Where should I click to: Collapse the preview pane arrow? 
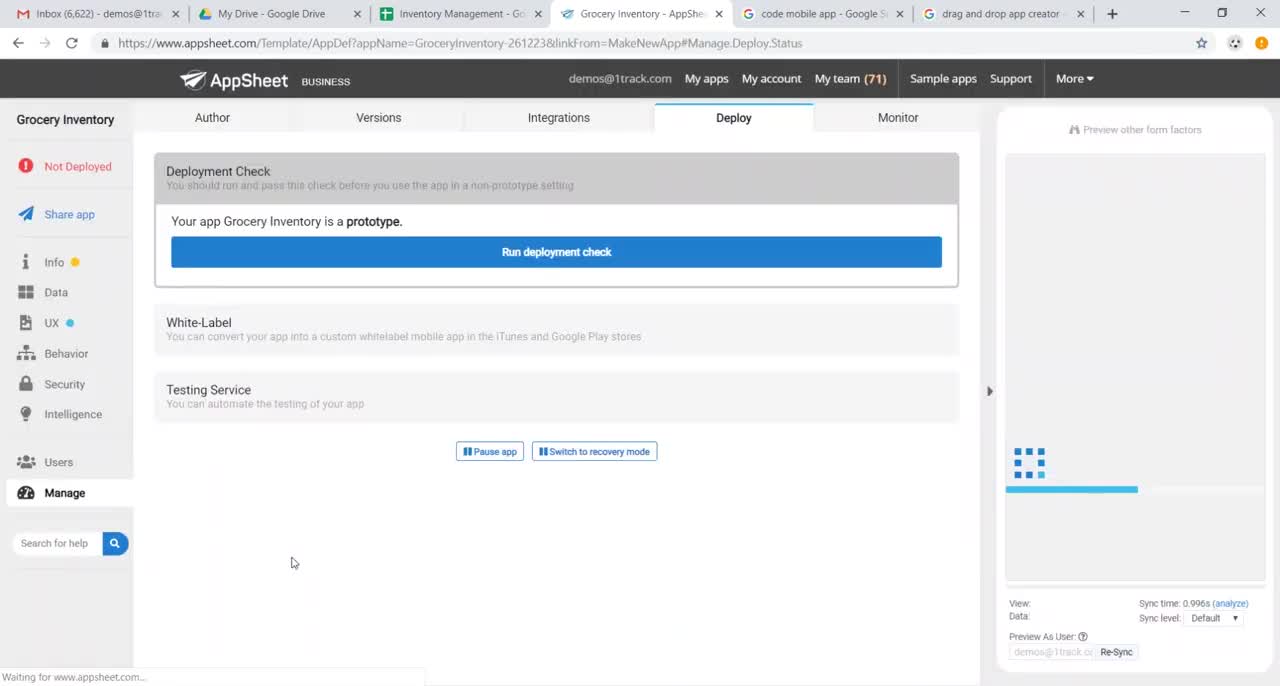(x=989, y=391)
